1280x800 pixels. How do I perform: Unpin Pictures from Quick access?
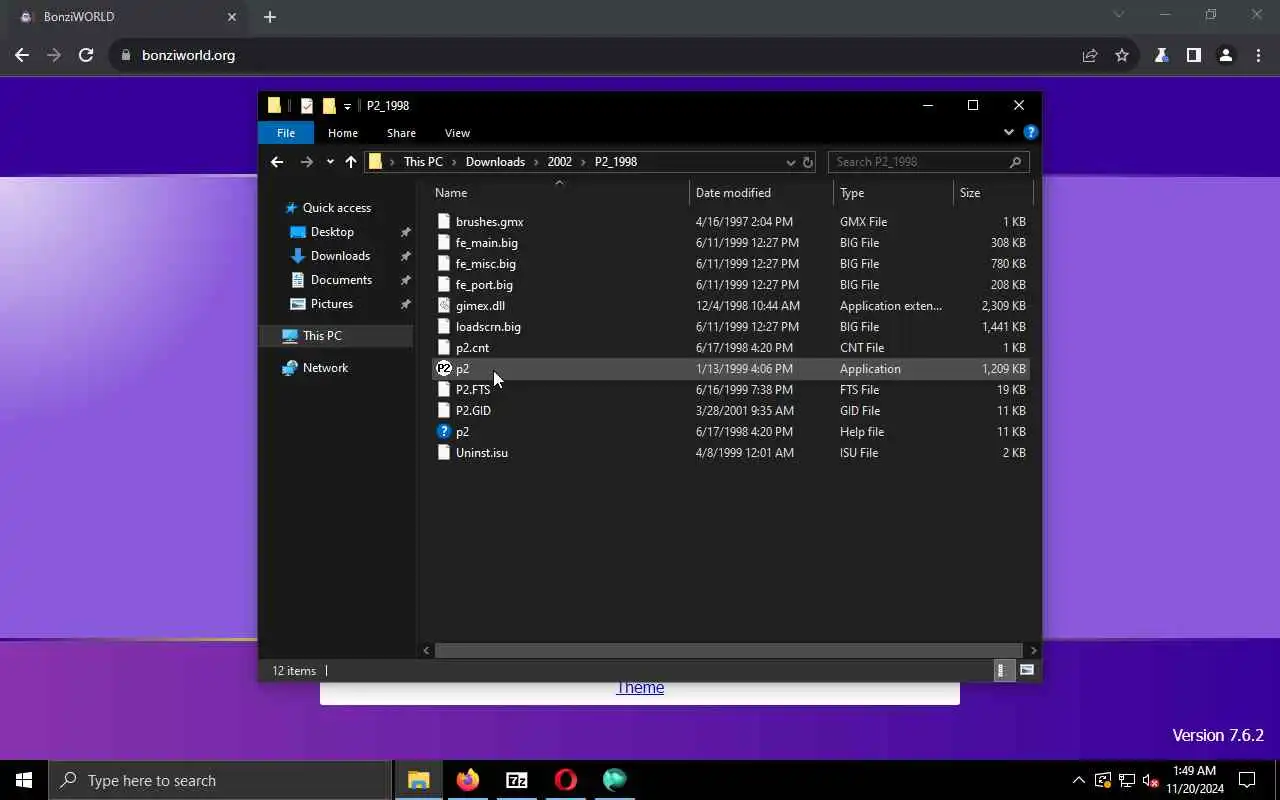click(405, 304)
